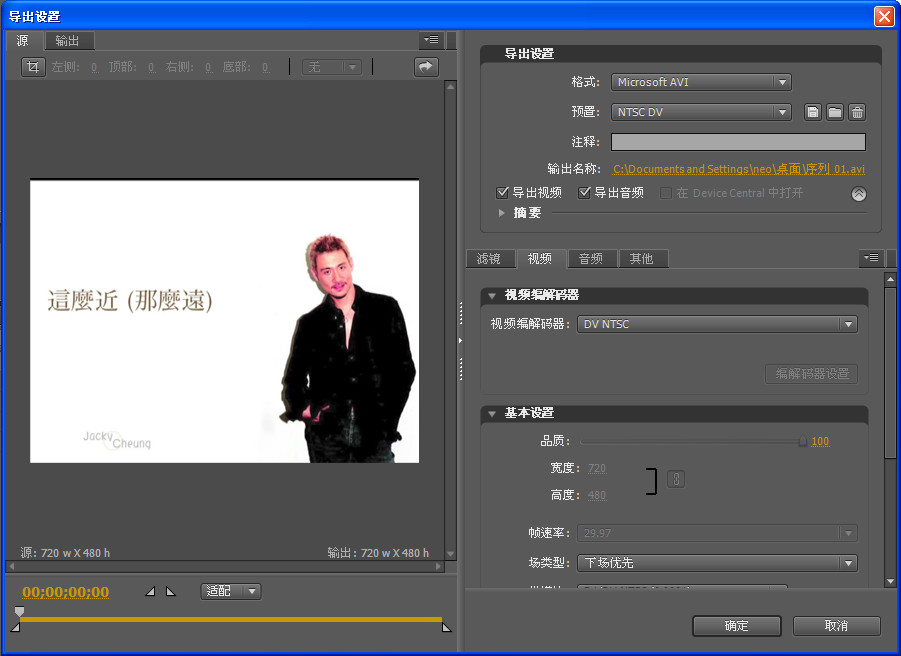The image size is (901, 656).
Task: Open the 适配 zoom level dropdown
Action: point(231,591)
